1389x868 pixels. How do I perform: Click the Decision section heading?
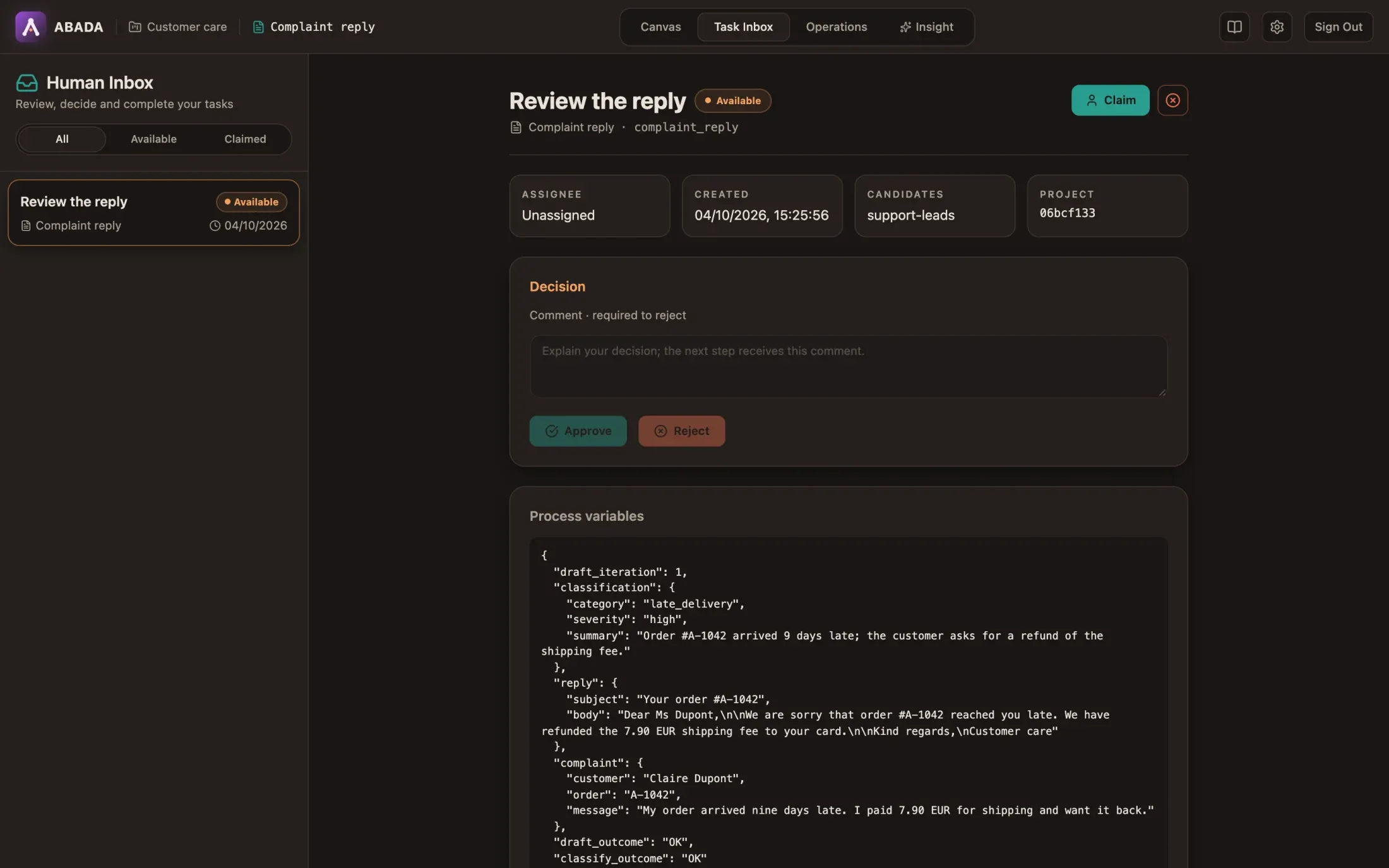click(557, 287)
